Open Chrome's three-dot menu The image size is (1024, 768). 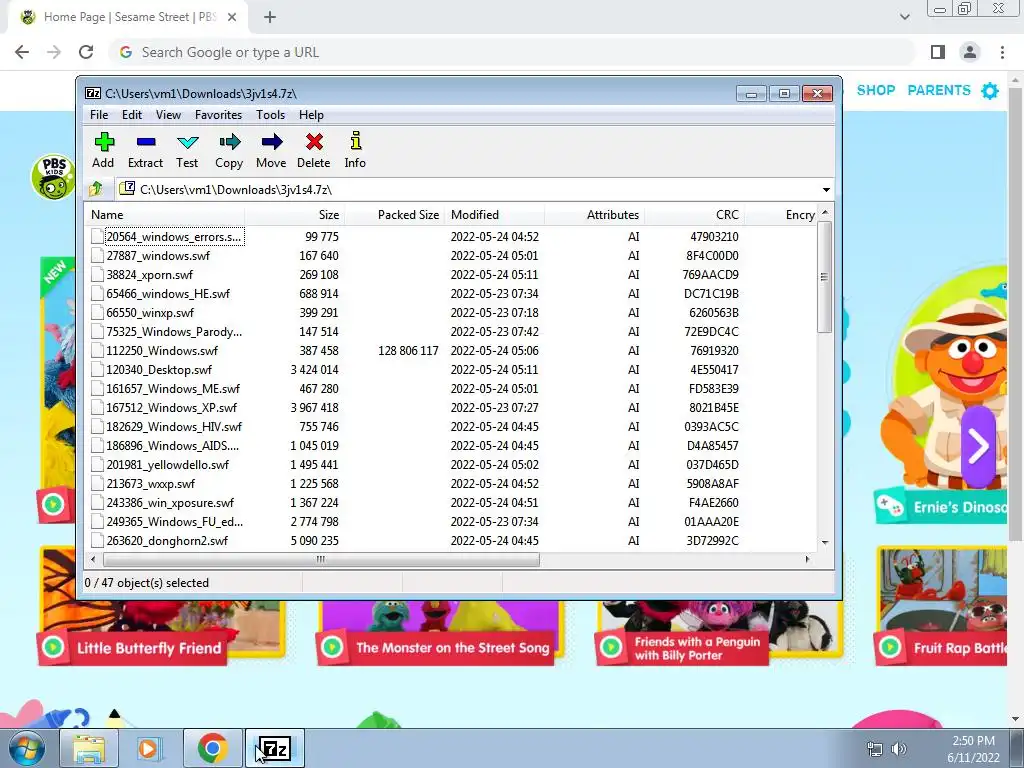point(1002,52)
